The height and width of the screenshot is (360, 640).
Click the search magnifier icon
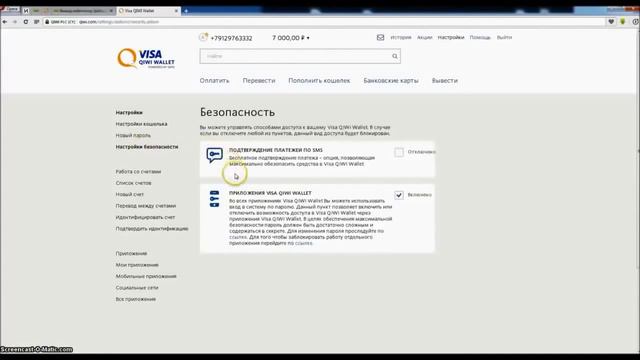[395, 56]
